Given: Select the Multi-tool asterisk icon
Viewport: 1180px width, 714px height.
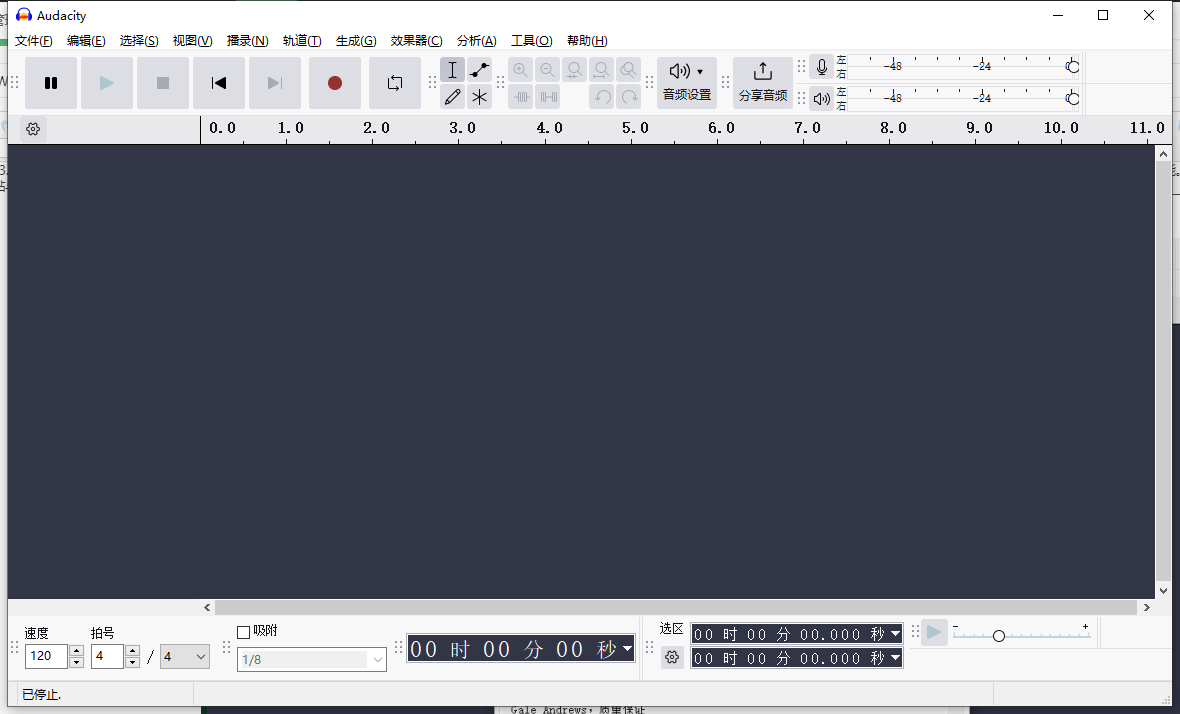Looking at the screenshot, I should click(479, 97).
